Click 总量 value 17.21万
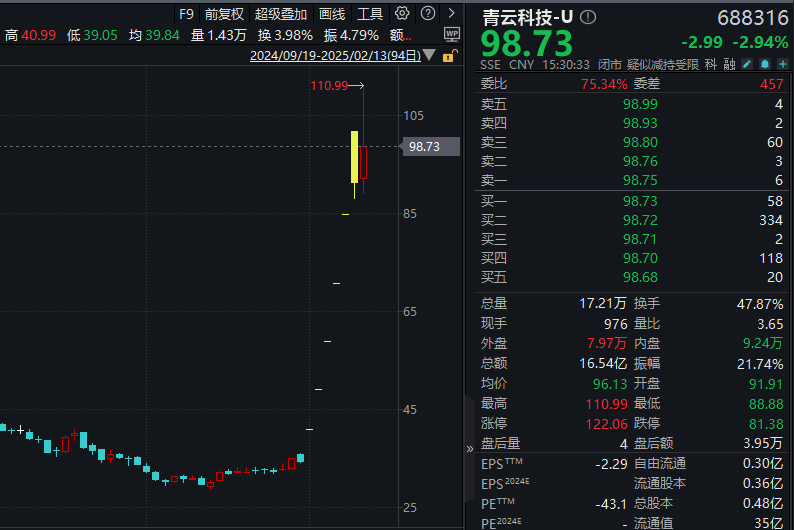Image resolution: width=794 pixels, height=530 pixels. point(603,304)
